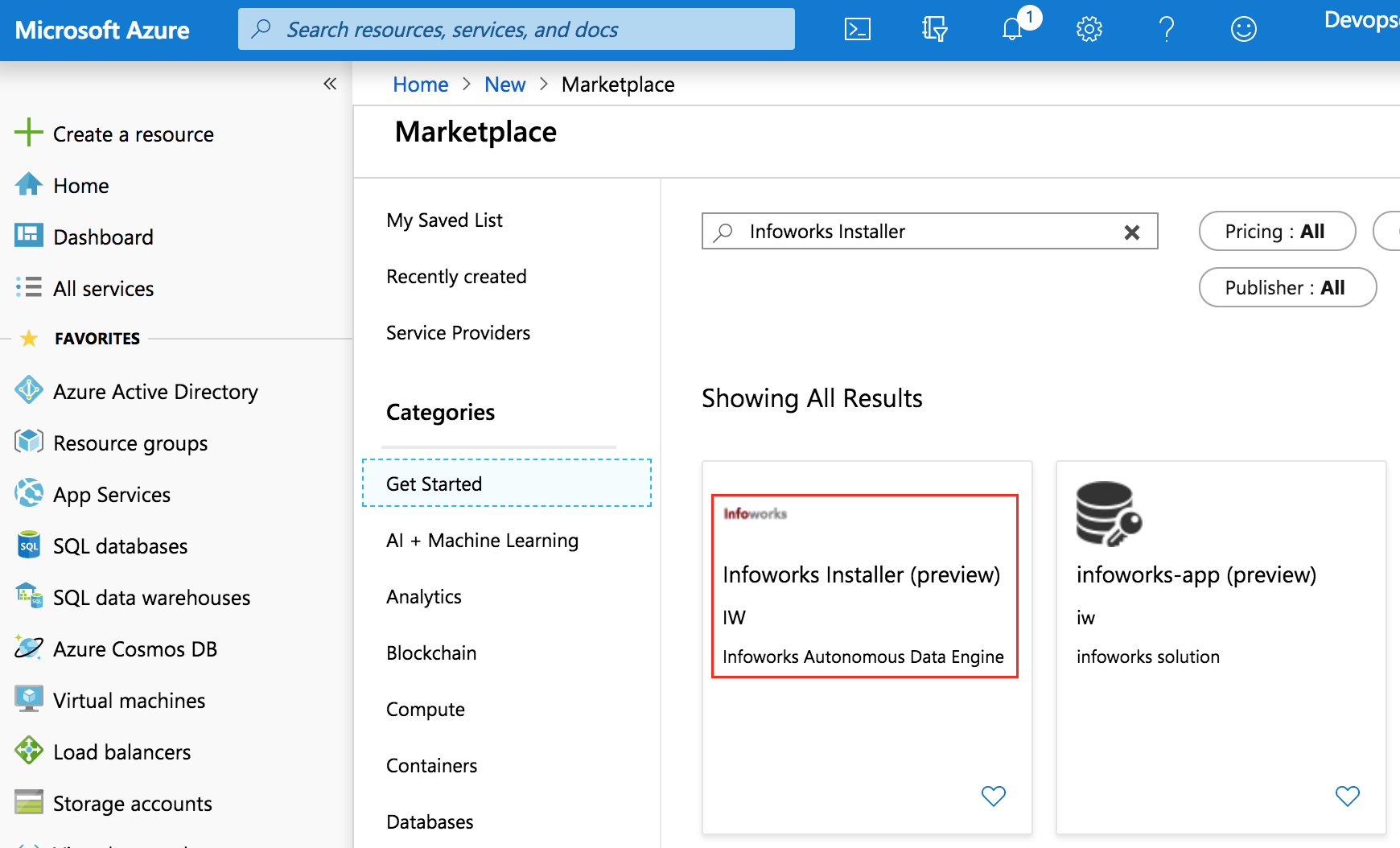The image size is (1400, 848).
Task: Save infoworks-app with heart icon
Action: tap(1348, 796)
